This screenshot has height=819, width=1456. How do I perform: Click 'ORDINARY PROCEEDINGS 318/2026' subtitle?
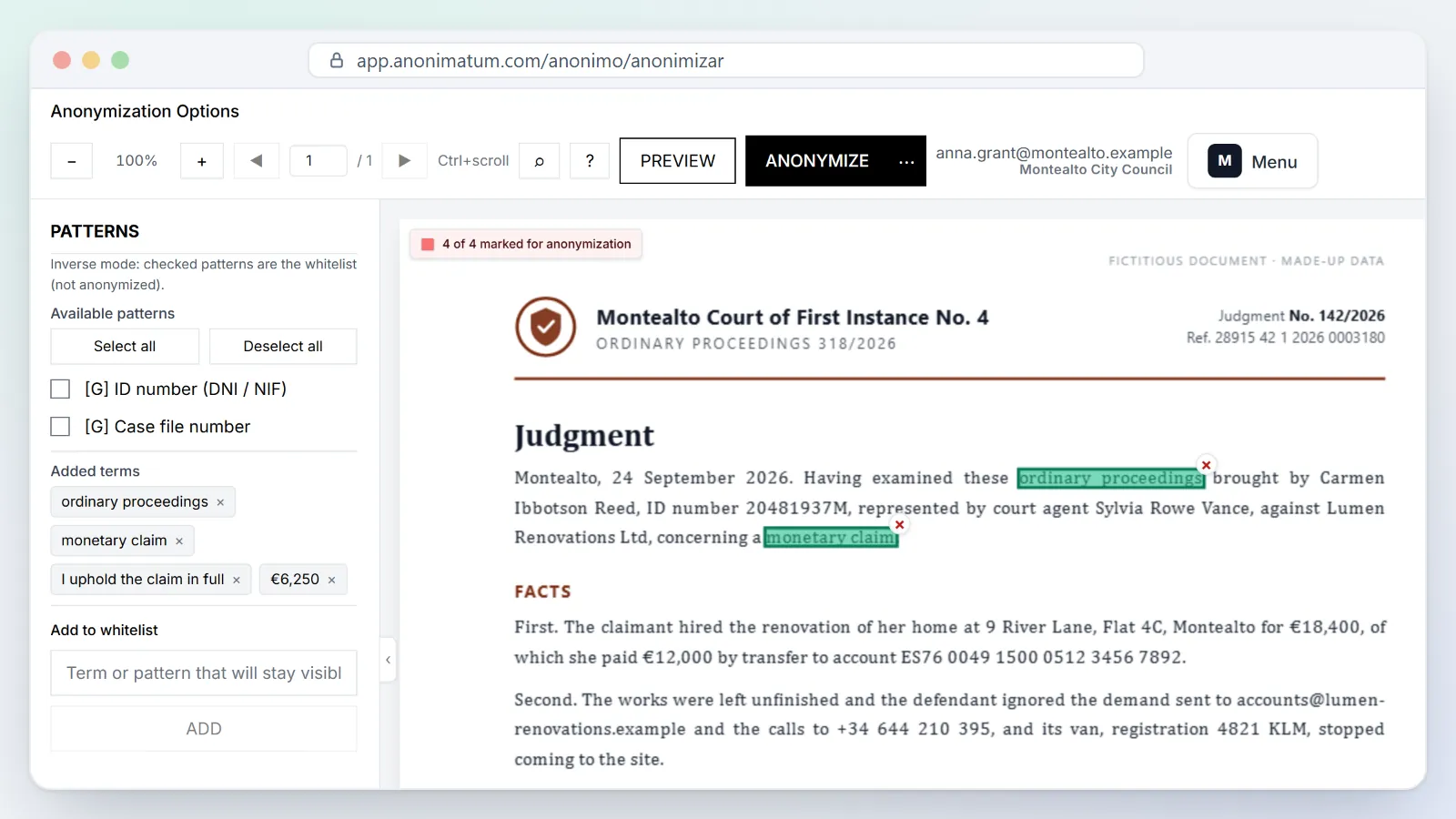(x=746, y=344)
